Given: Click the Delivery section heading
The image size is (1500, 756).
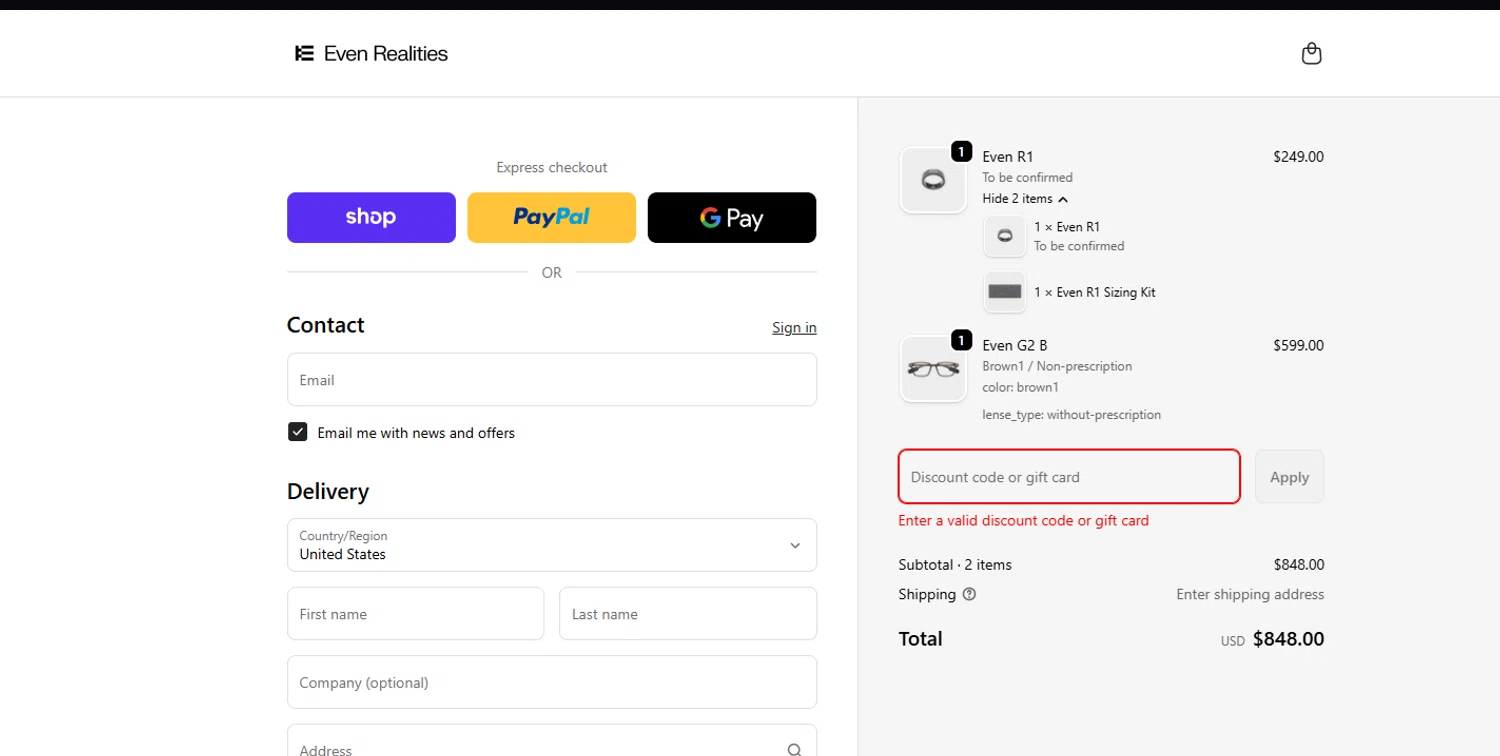Looking at the screenshot, I should (328, 491).
